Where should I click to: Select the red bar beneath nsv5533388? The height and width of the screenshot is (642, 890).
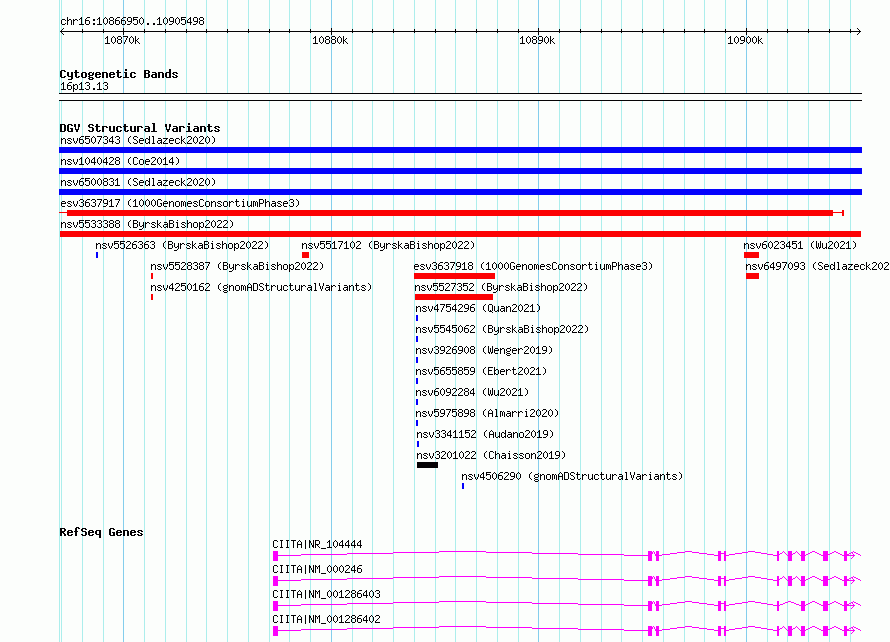[x=460, y=234]
